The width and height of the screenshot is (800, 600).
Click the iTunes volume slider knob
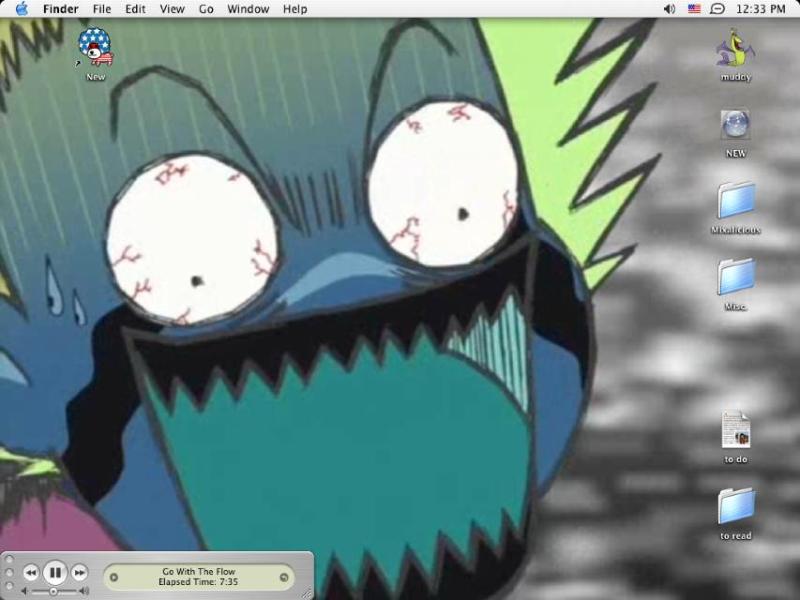[x=53, y=591]
